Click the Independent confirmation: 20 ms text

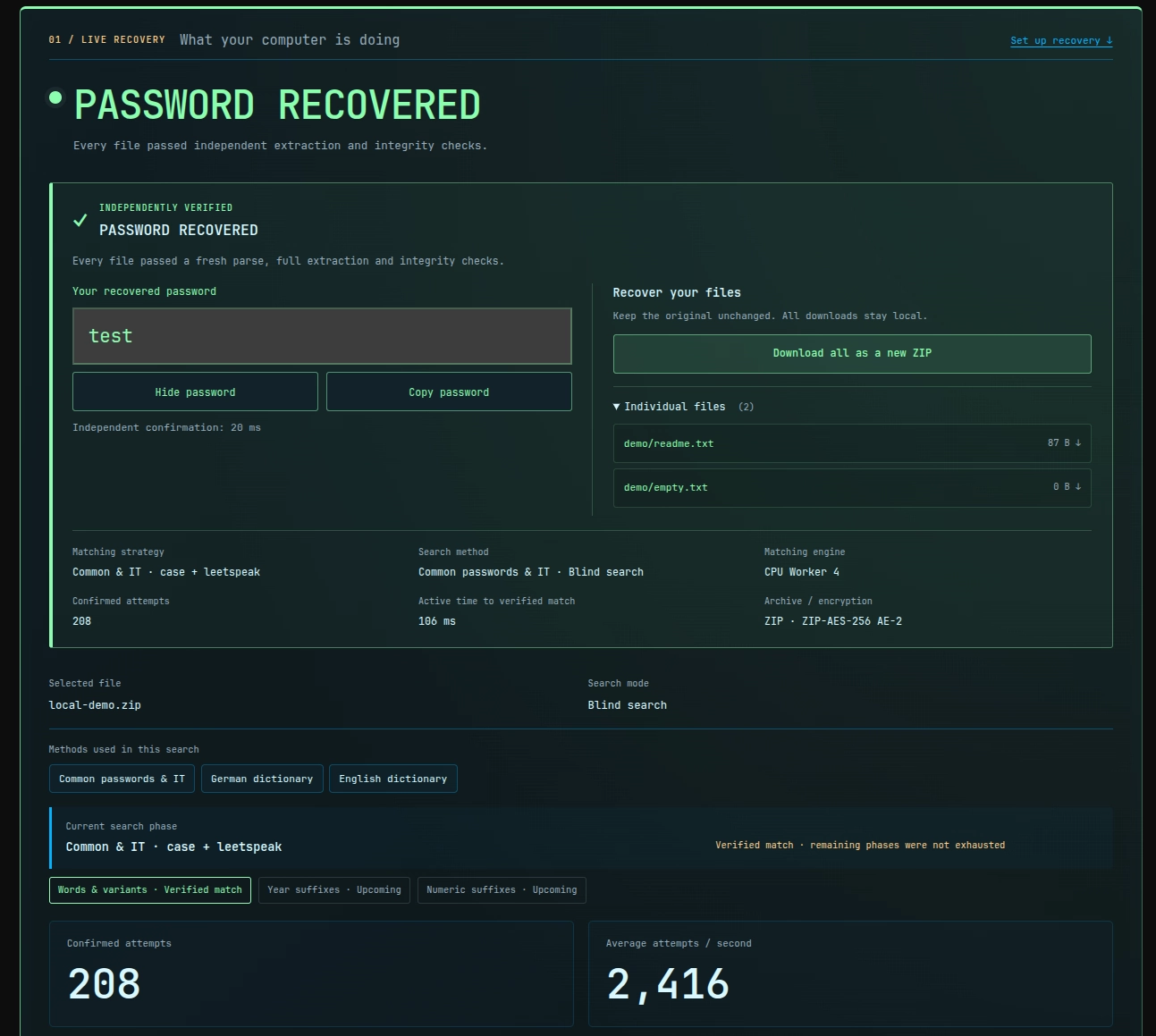167,428
